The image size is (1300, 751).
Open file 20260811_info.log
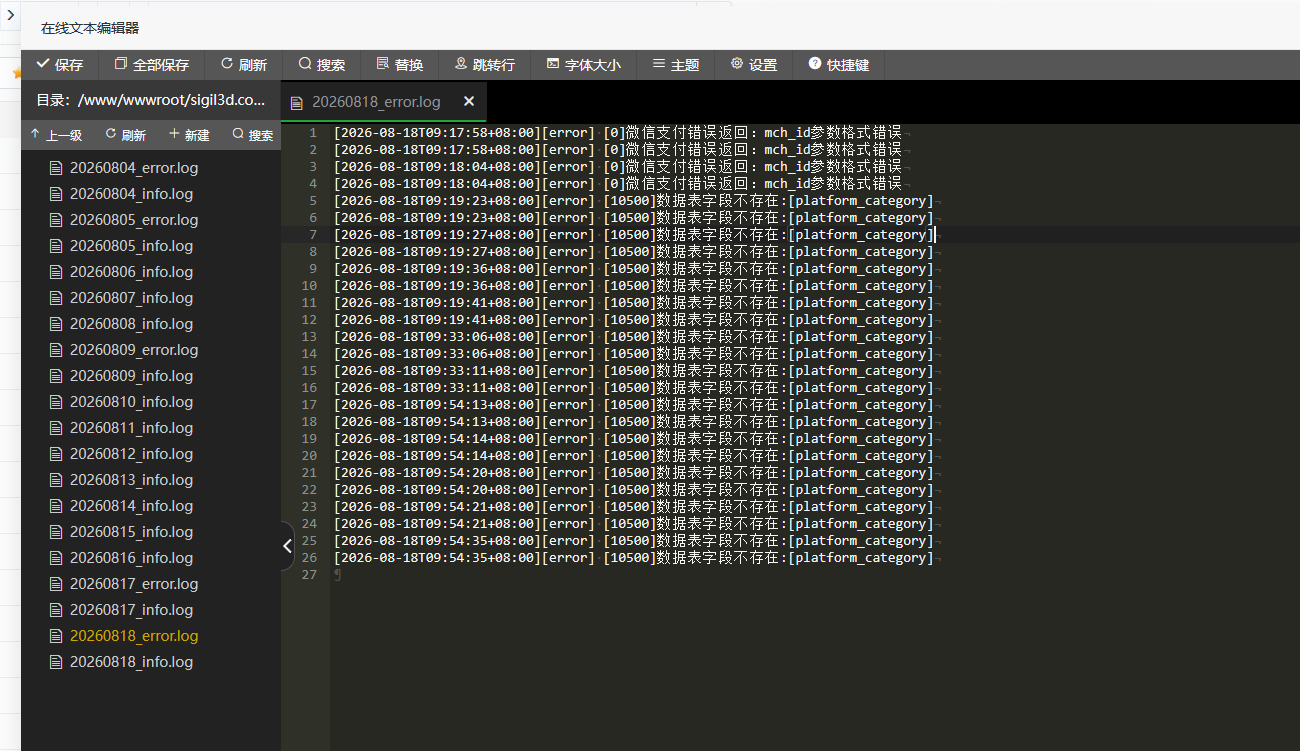[131, 428]
